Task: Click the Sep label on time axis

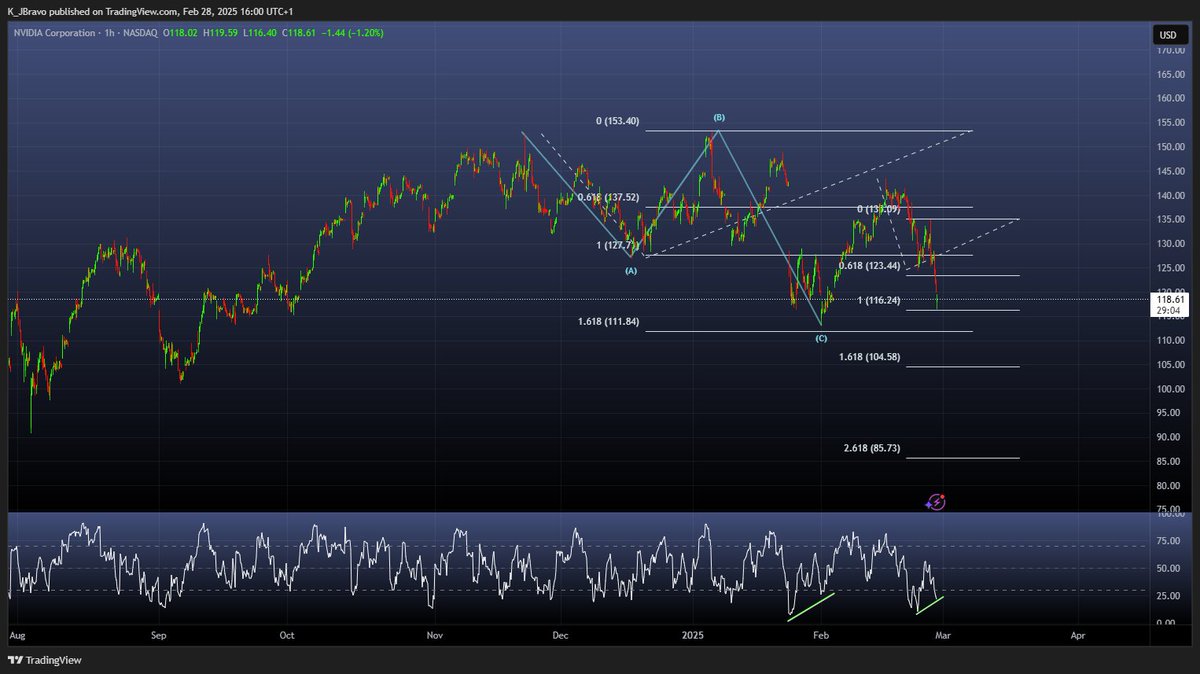Action: click(x=157, y=635)
